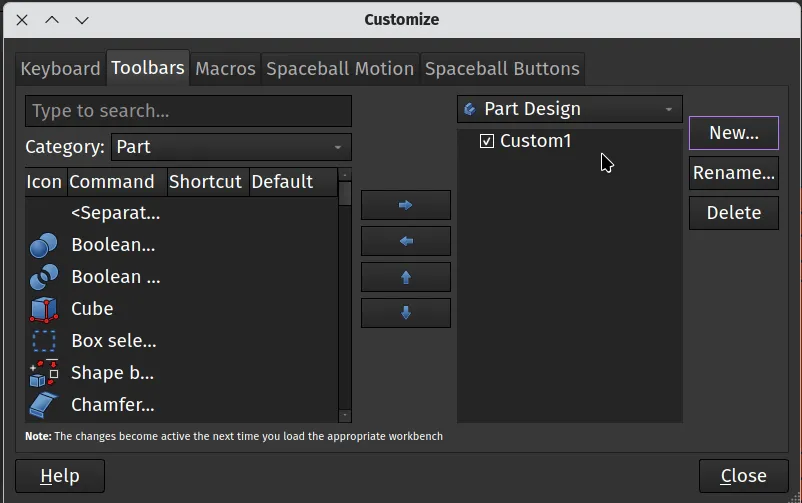Viewport: 802px width, 503px height.
Task: Close the Customize dialog with X
Action: point(22,20)
